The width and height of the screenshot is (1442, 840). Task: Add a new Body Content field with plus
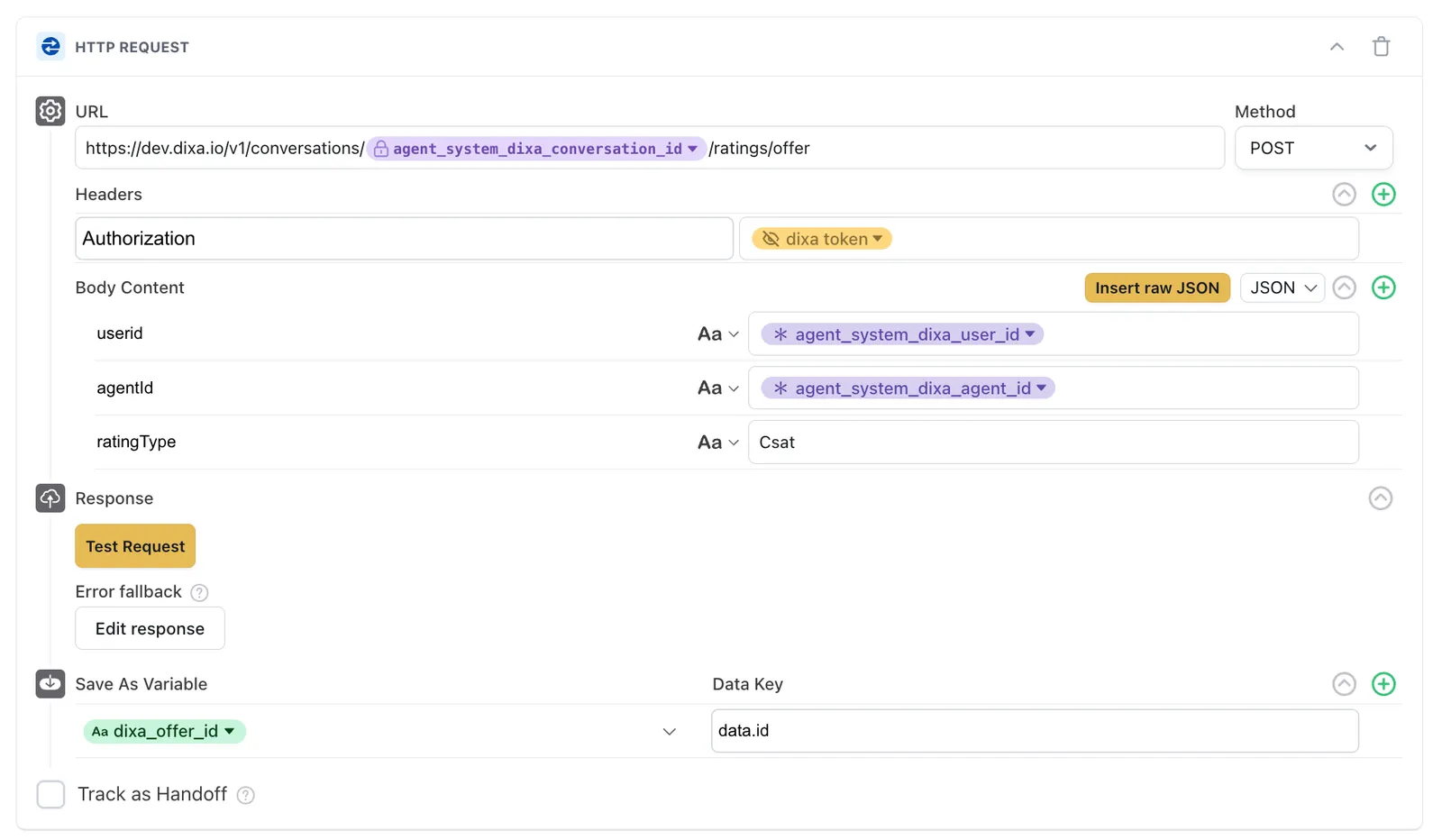pos(1383,288)
